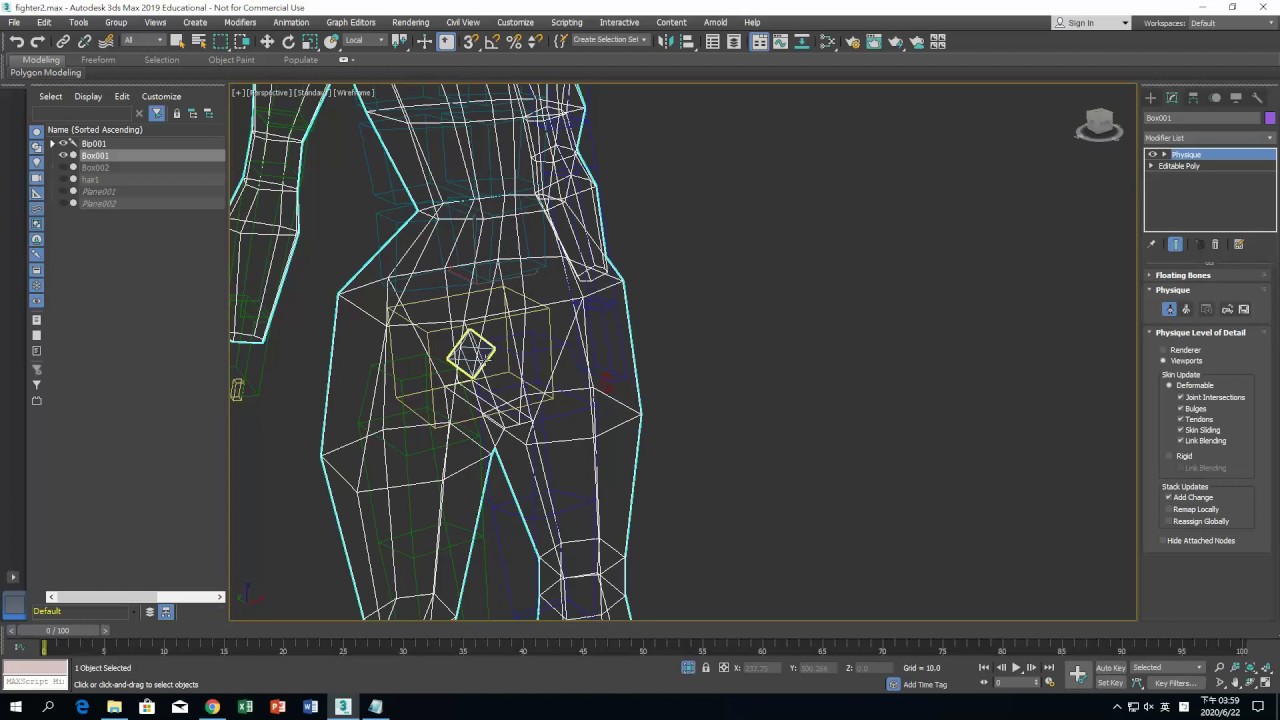Viewport: 1280px width, 720px height.
Task: Uncheck the Tendons checkbox
Action: pos(1180,419)
